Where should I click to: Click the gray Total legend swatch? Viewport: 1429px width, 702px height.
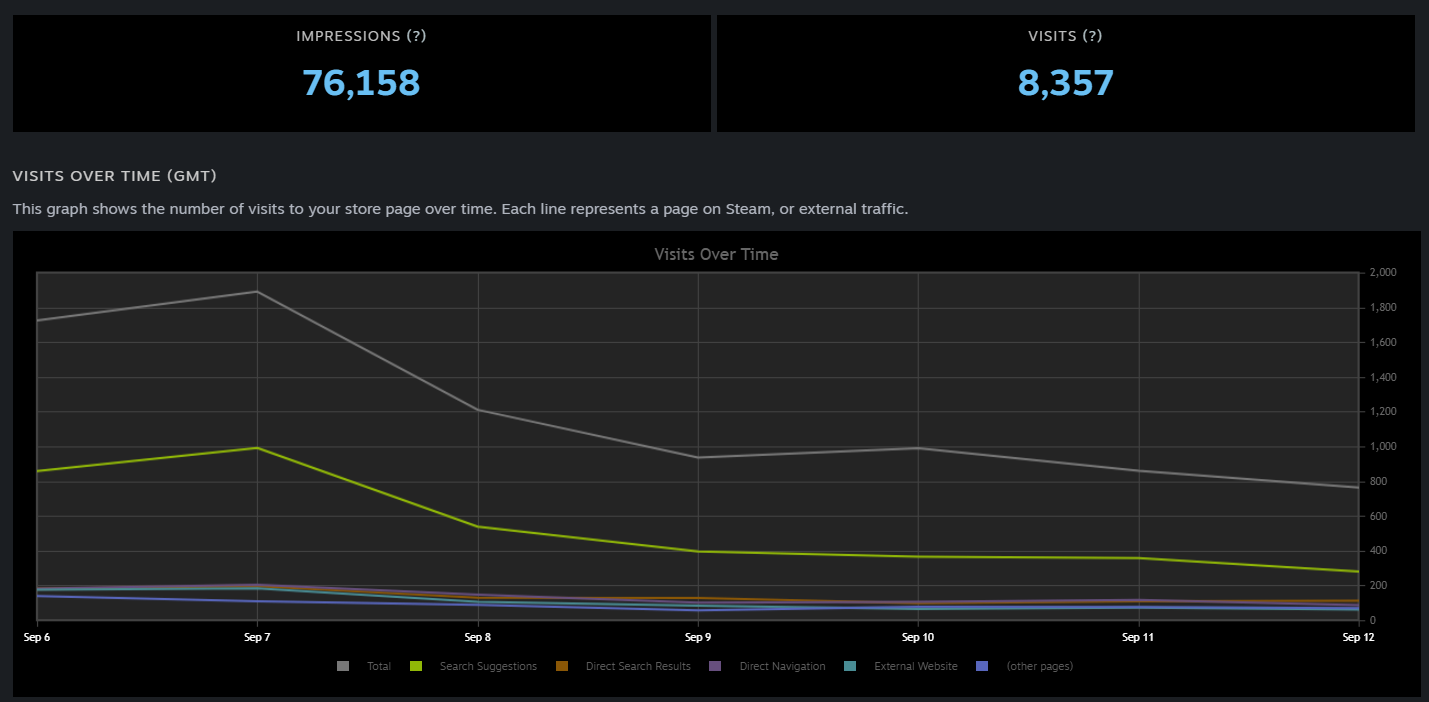[x=343, y=666]
